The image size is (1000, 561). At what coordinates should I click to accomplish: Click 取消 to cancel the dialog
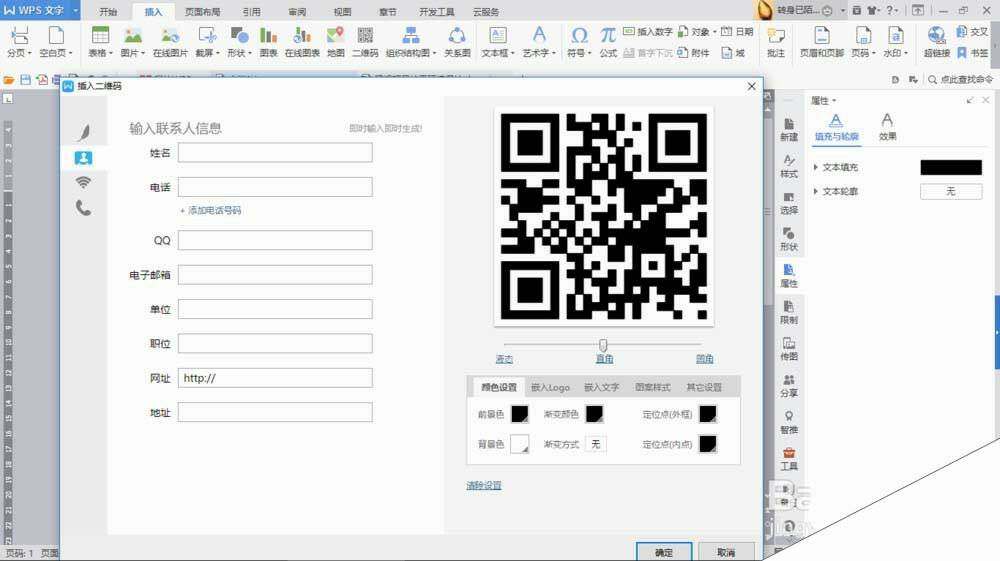(726, 552)
